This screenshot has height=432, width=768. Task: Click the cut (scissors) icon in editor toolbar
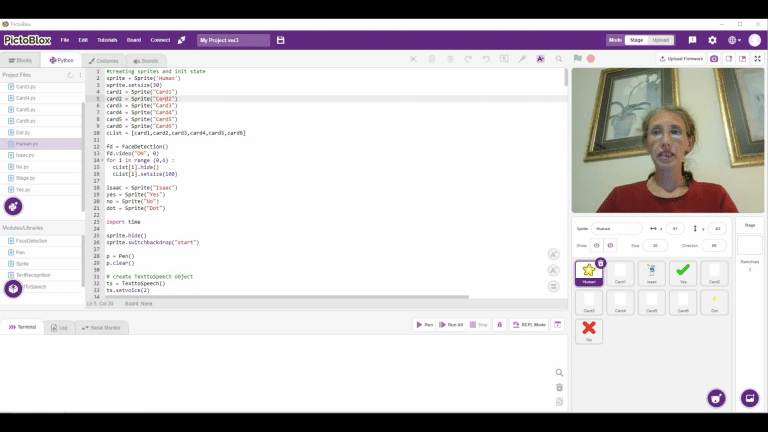click(413, 59)
